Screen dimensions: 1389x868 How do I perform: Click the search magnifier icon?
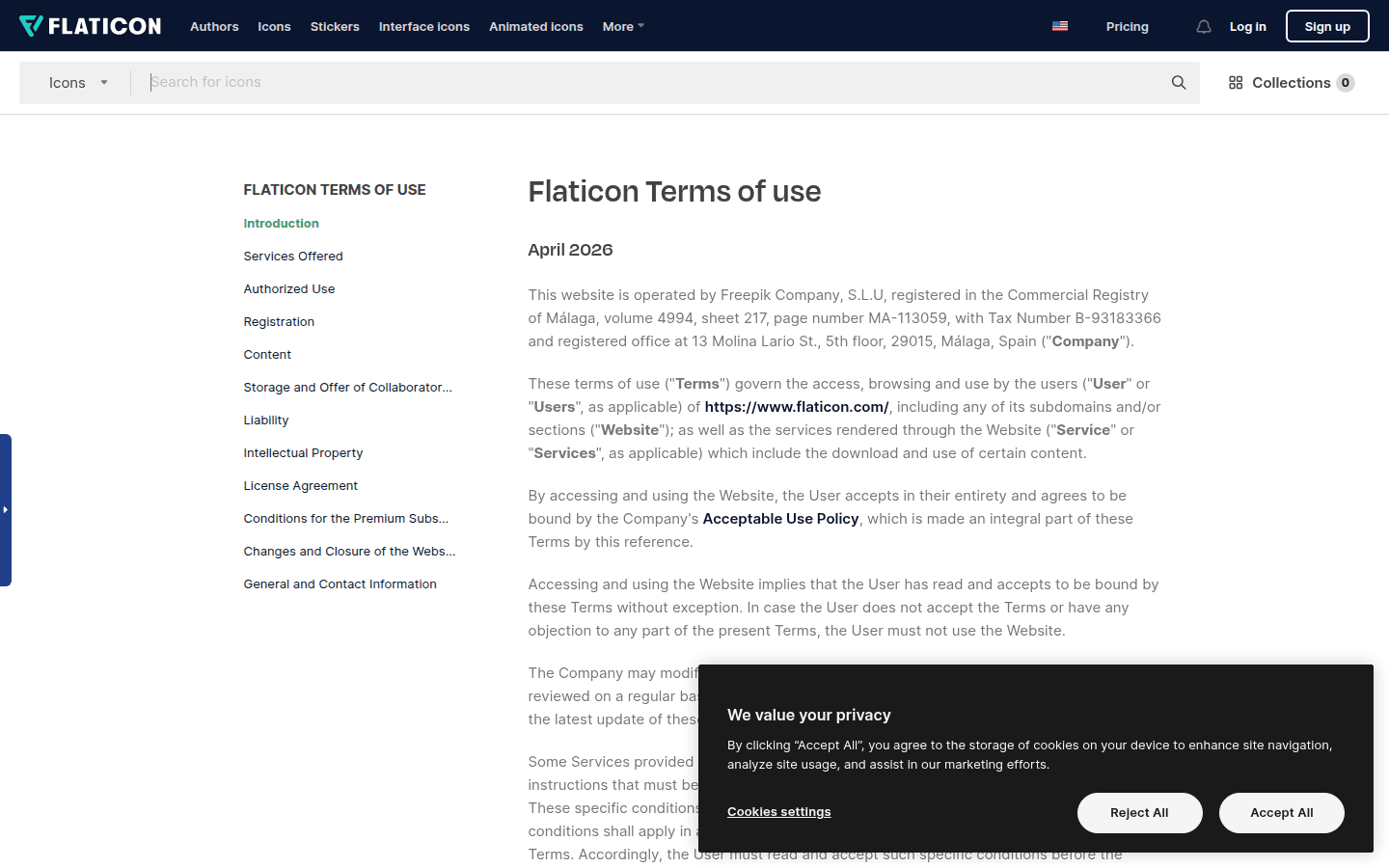click(1179, 83)
